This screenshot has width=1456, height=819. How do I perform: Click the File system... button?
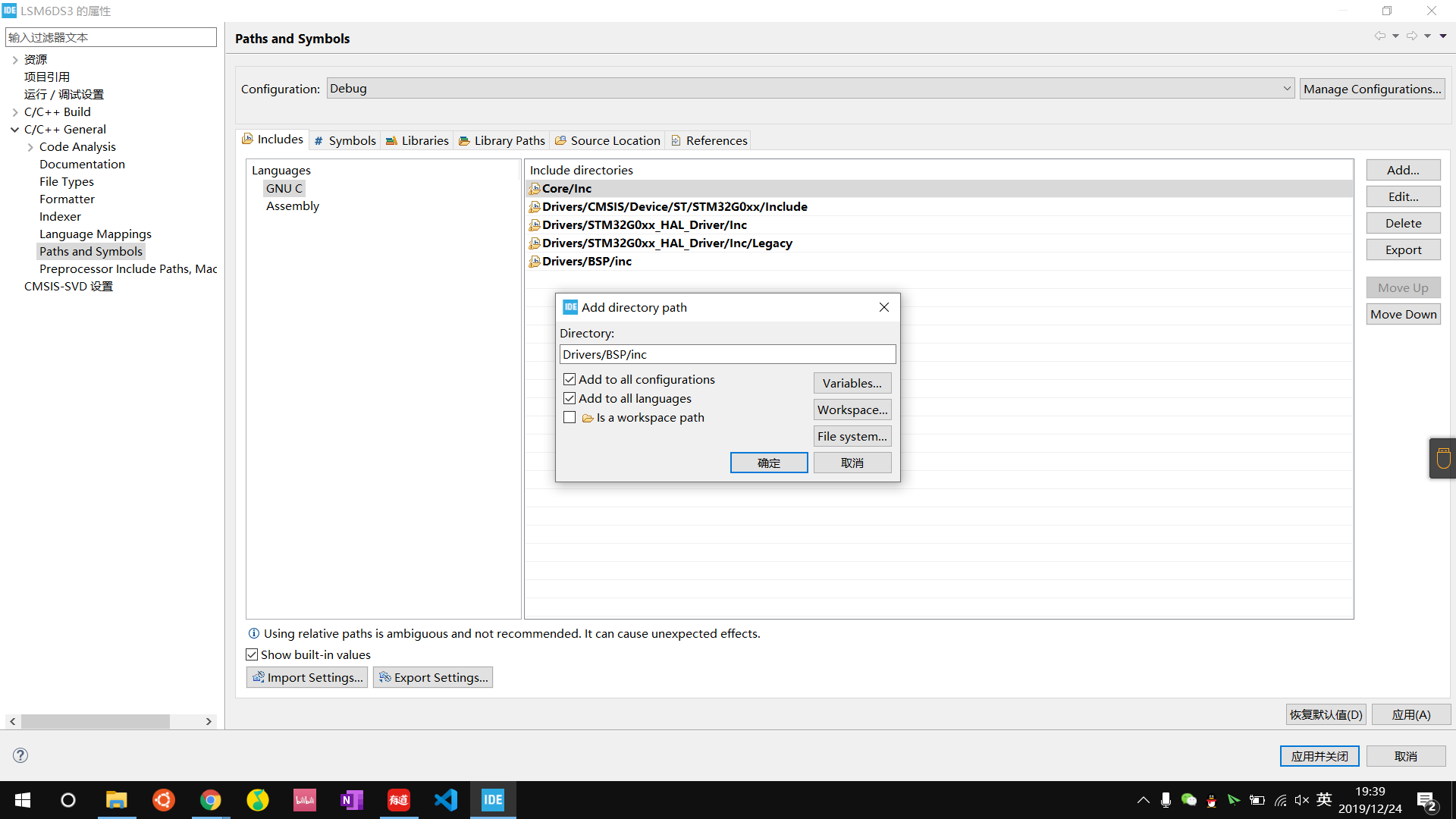point(852,436)
